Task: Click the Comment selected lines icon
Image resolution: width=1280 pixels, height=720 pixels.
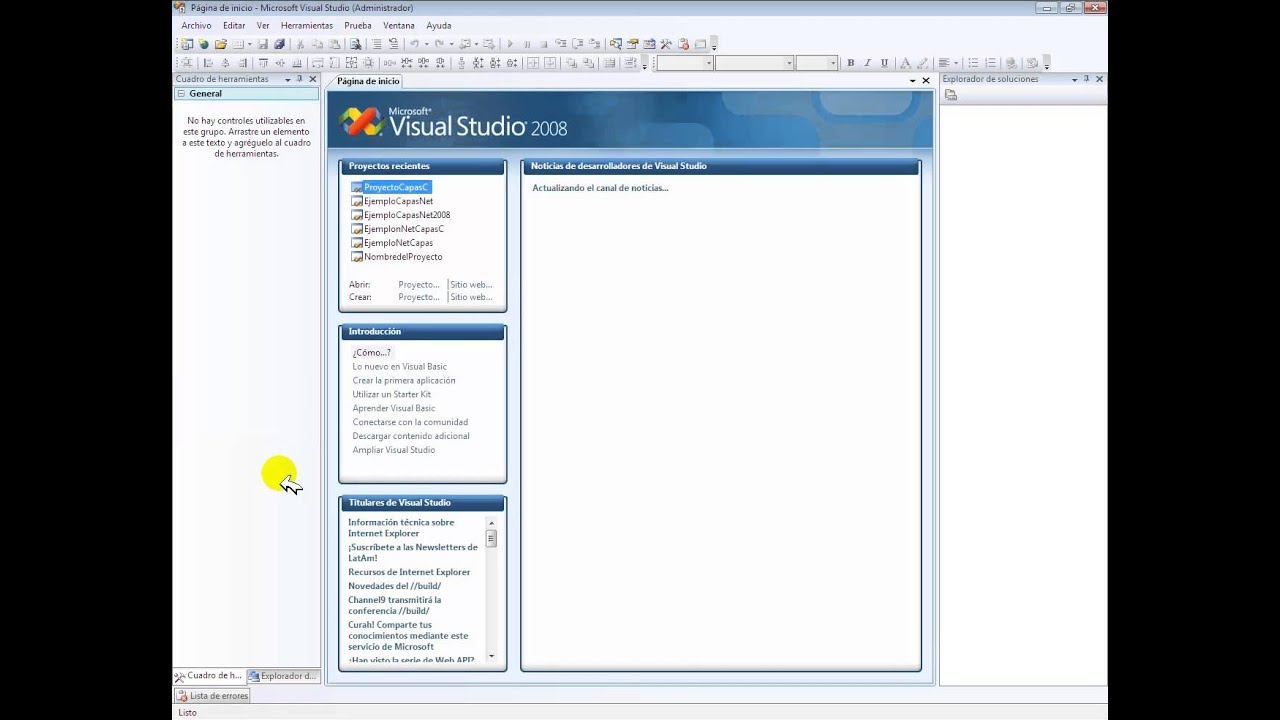Action: click(377, 44)
